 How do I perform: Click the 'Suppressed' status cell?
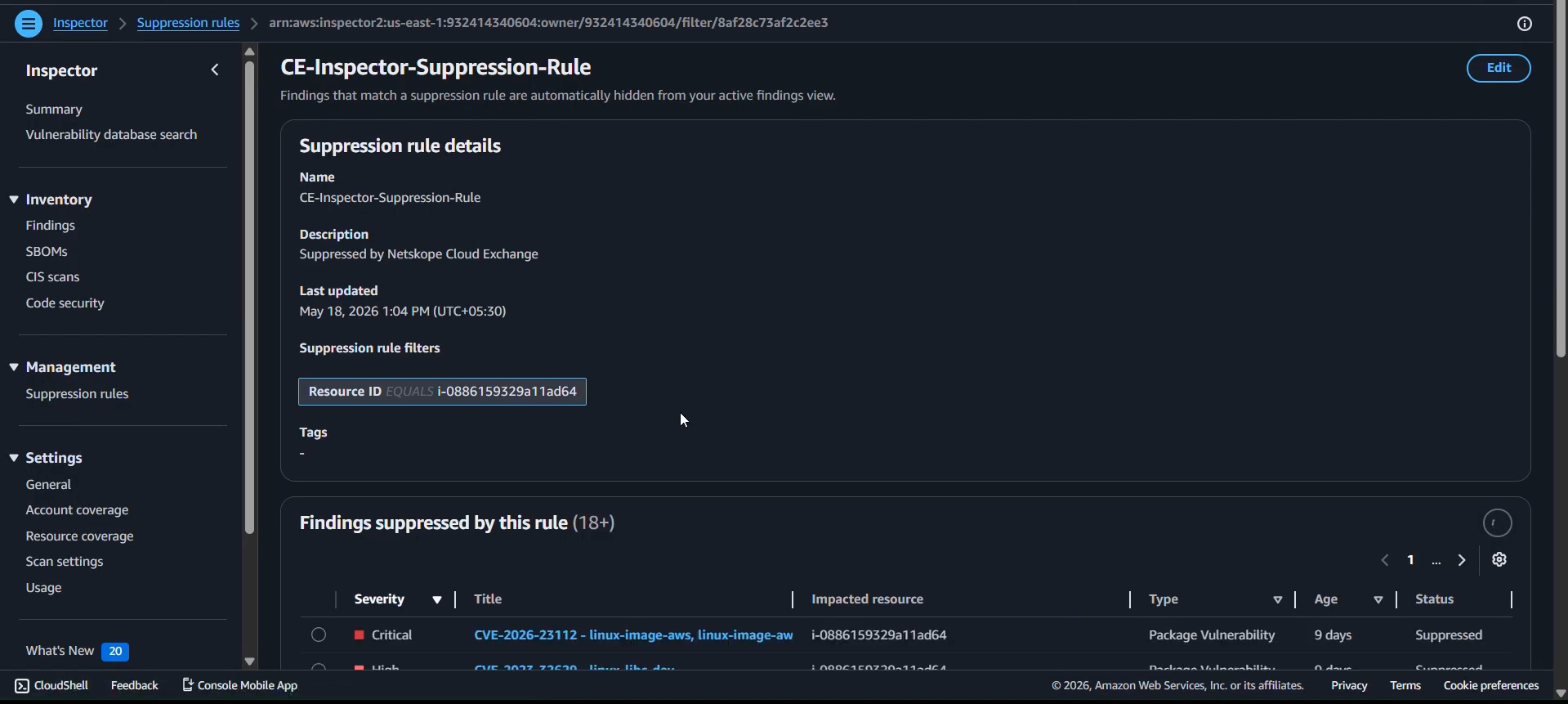[1449, 635]
